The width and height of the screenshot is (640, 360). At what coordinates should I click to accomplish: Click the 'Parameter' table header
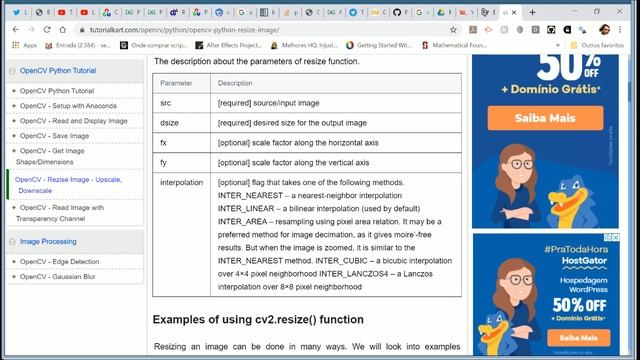click(182, 83)
